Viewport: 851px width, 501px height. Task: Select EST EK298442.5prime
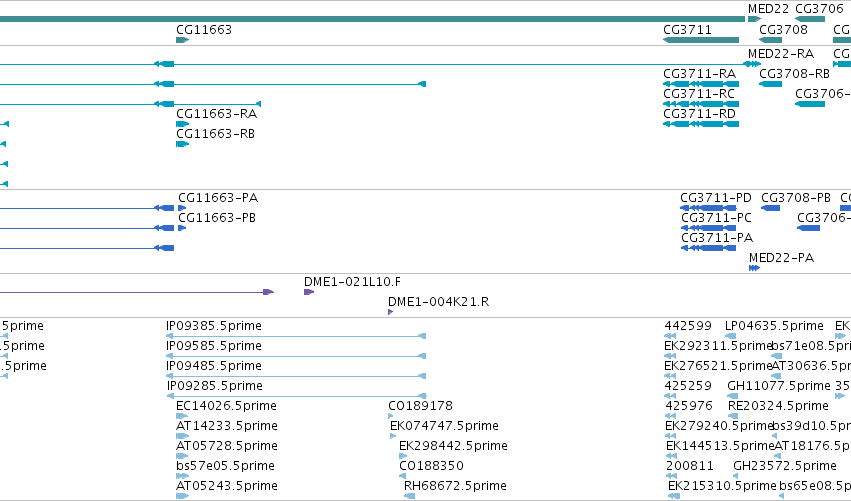click(453, 446)
